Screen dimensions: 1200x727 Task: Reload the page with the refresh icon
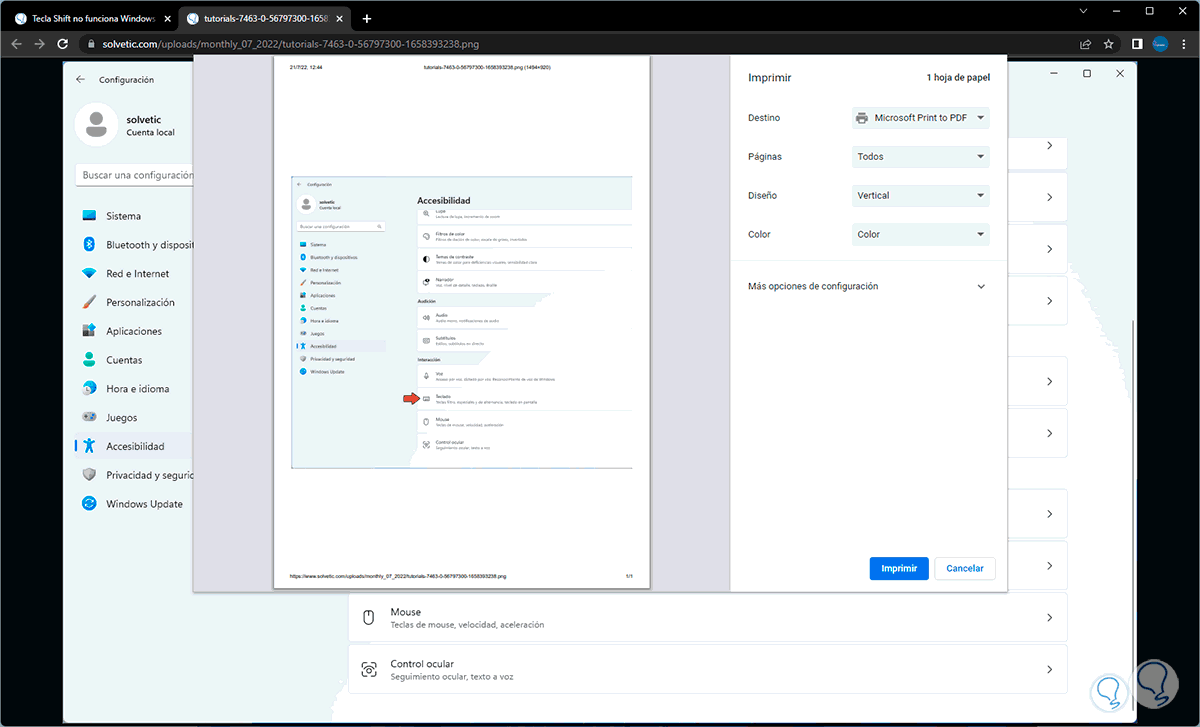pyautogui.click(x=63, y=44)
